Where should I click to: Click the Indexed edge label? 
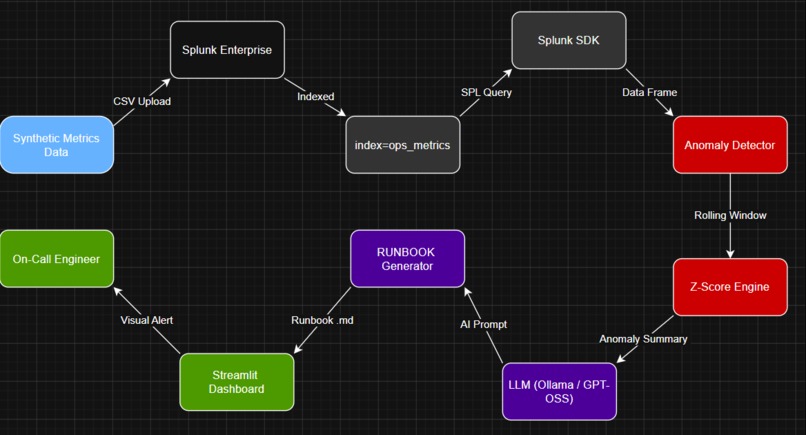point(316,97)
